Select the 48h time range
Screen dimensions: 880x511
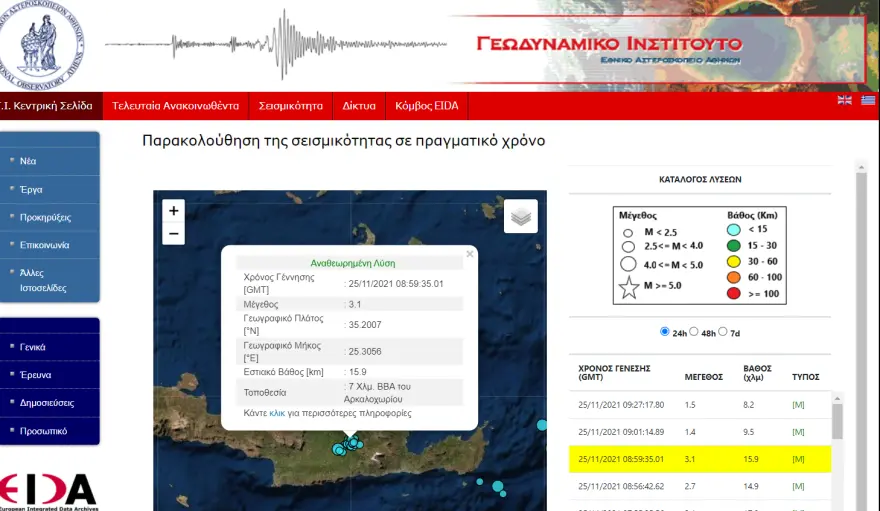tap(695, 332)
